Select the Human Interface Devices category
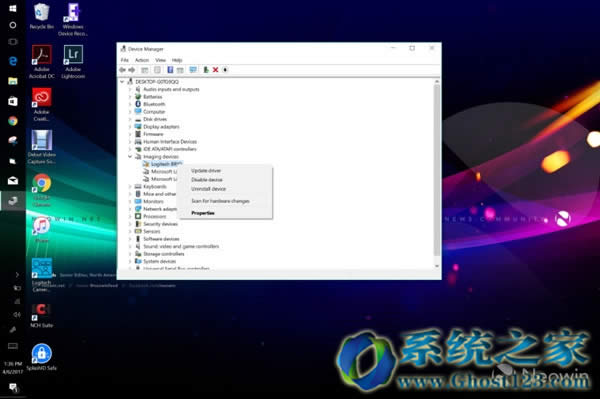Viewport: 600px width, 399px height. click(x=170, y=142)
